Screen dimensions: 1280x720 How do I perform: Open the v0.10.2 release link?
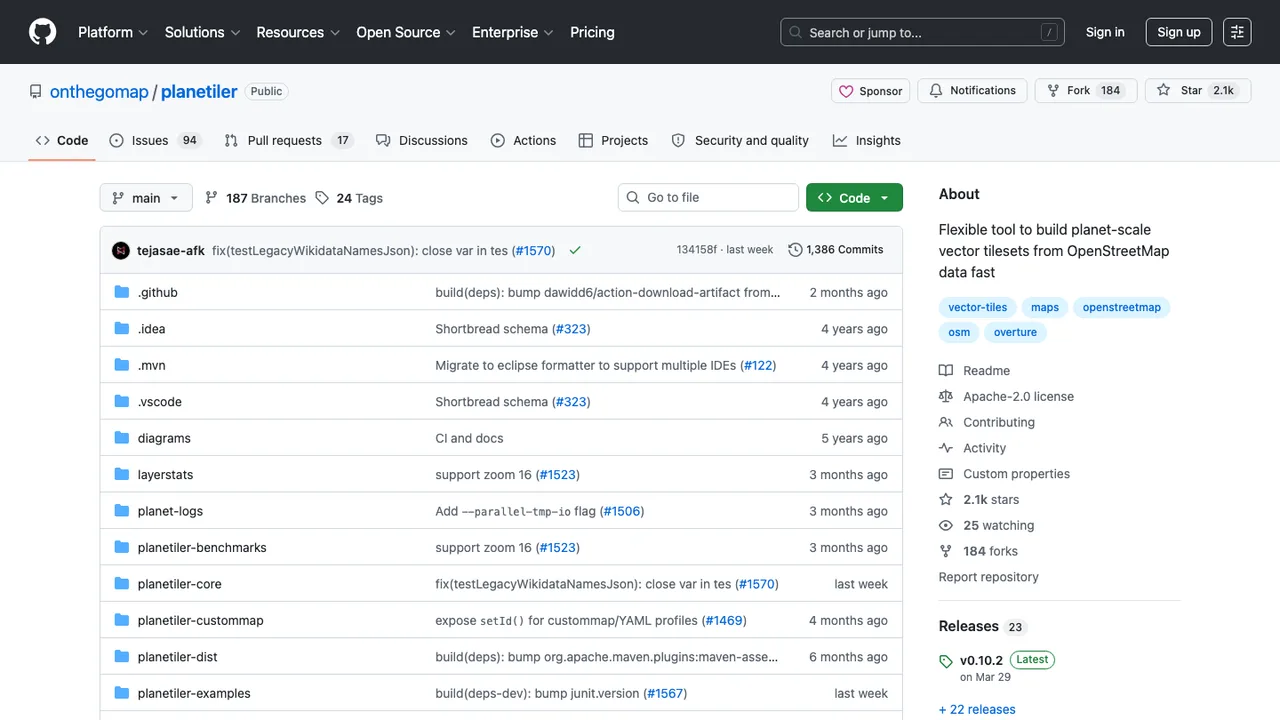(981, 660)
